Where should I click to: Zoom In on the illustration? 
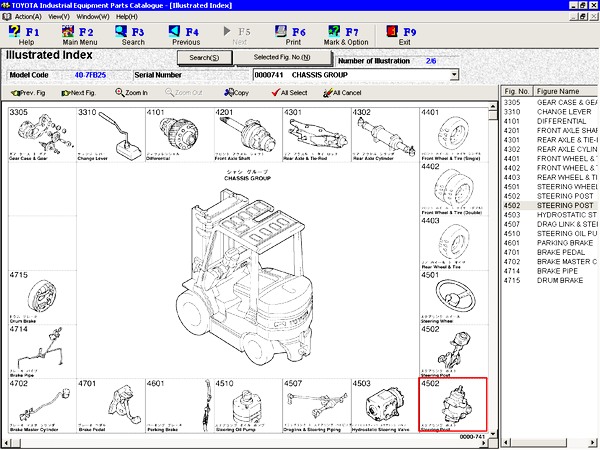pyautogui.click(x=131, y=93)
